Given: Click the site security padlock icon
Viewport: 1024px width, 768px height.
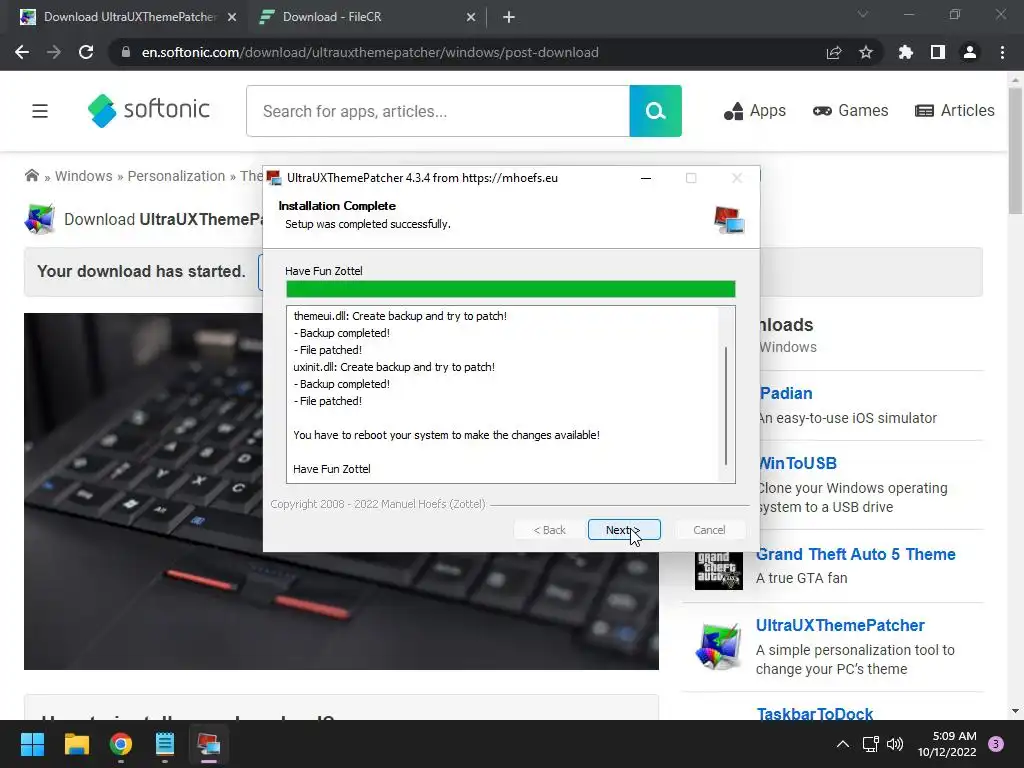Looking at the screenshot, I should point(126,52).
